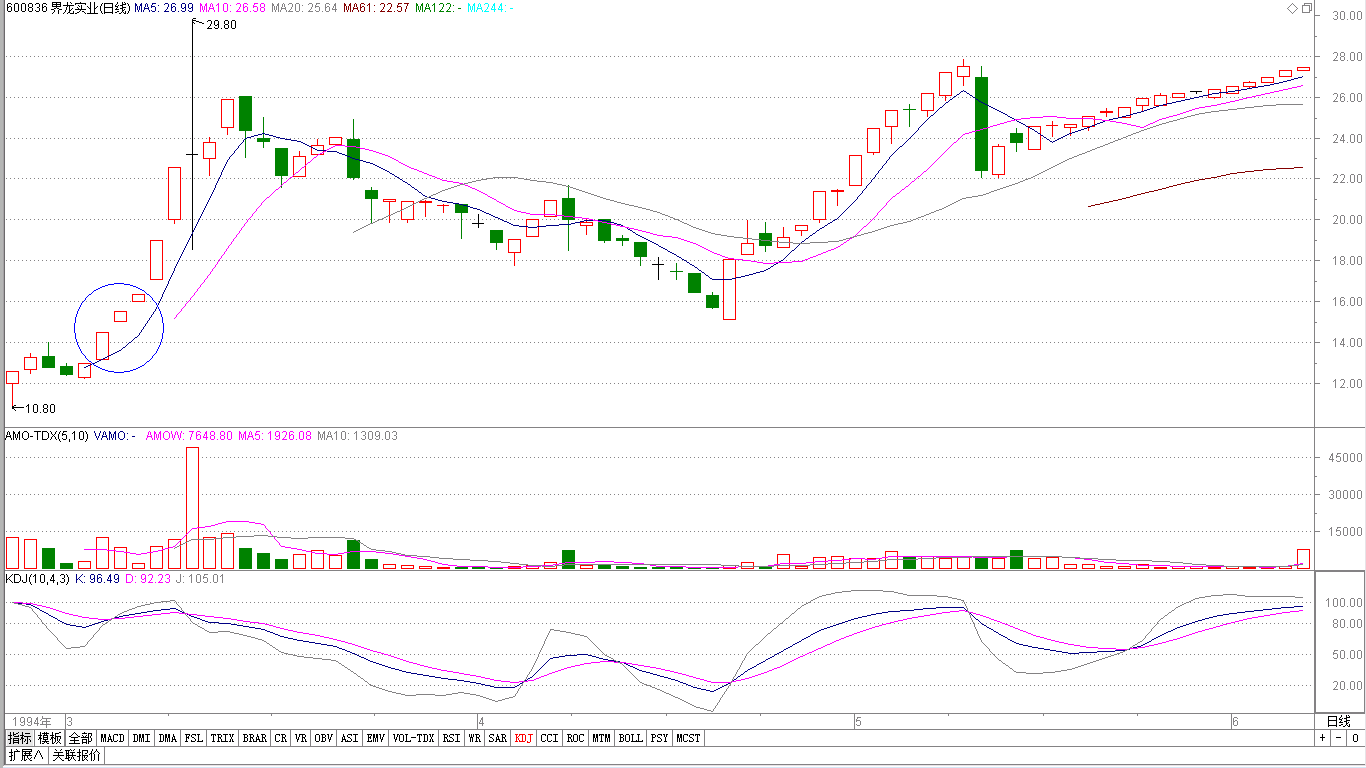
Task: Click the D: 92.23 value
Action: [x=149, y=578]
